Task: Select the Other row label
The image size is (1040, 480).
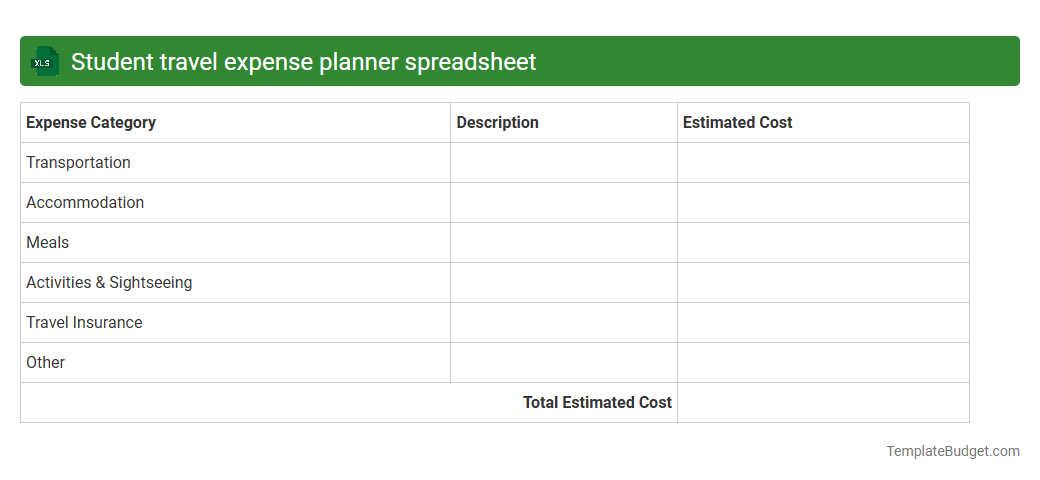Action: [45, 363]
